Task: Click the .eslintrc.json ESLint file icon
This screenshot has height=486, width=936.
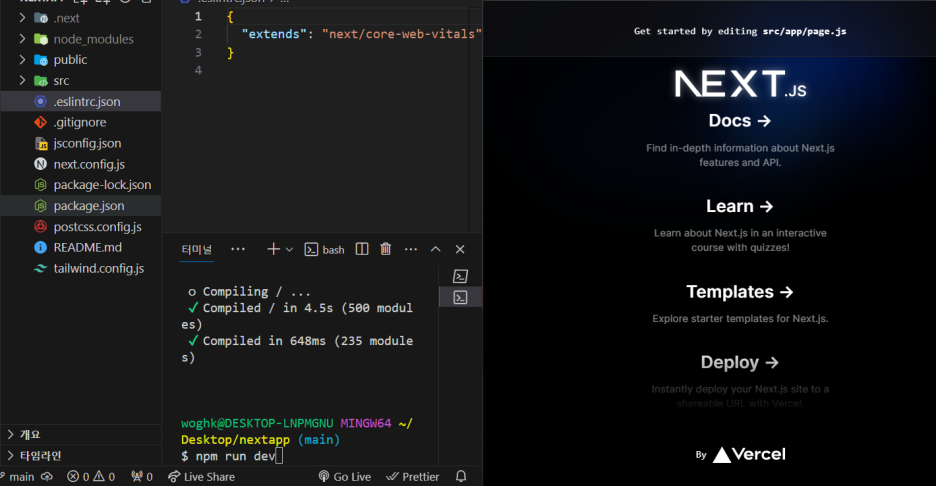Action: click(41, 101)
